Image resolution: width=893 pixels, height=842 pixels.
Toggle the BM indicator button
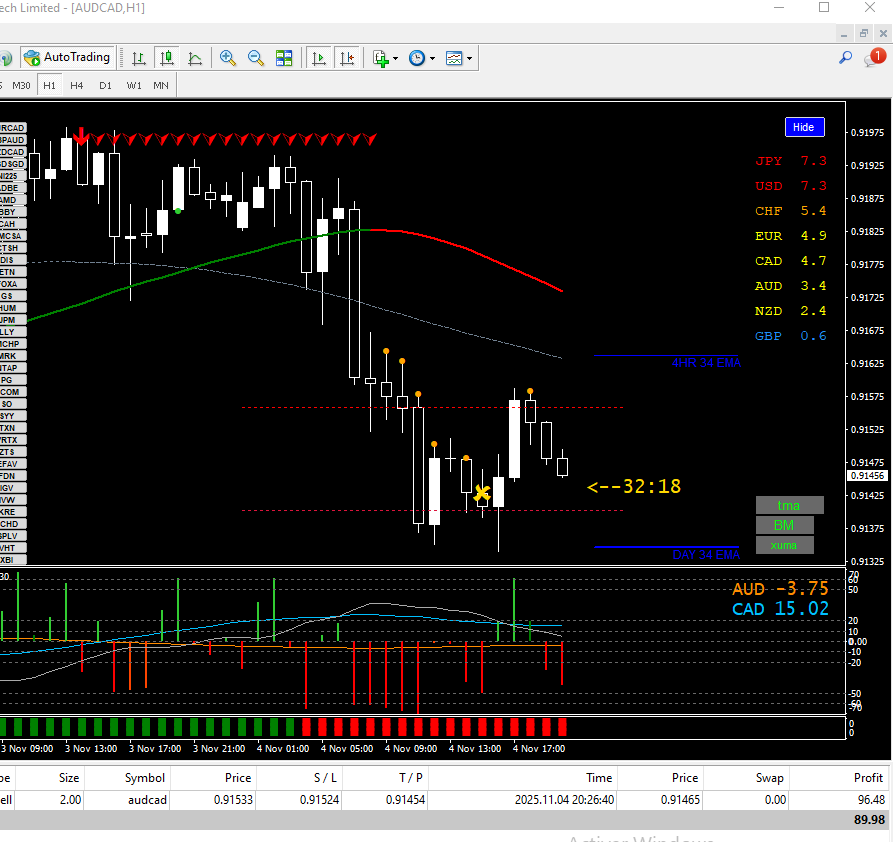pos(784,525)
